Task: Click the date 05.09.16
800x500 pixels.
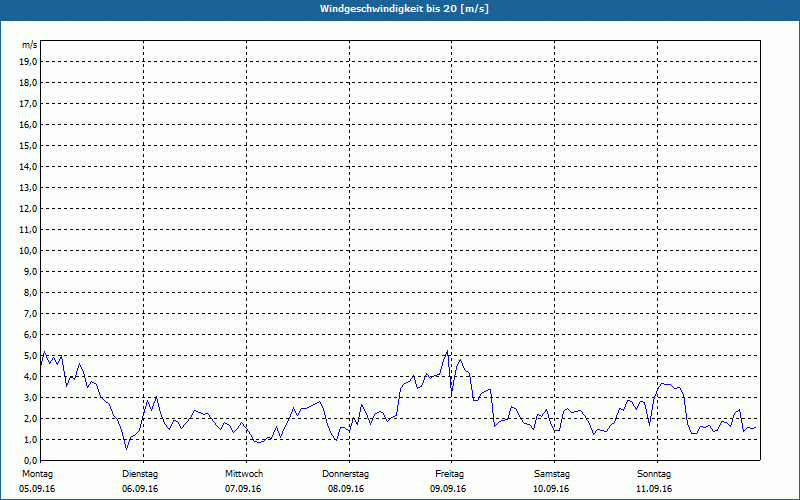Action: [37, 489]
